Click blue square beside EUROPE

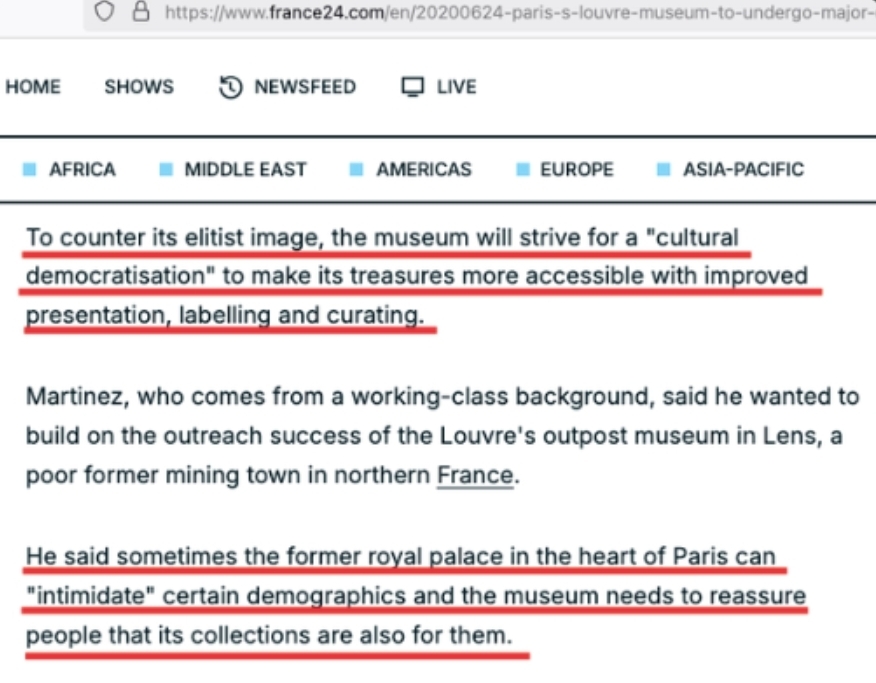coord(523,169)
